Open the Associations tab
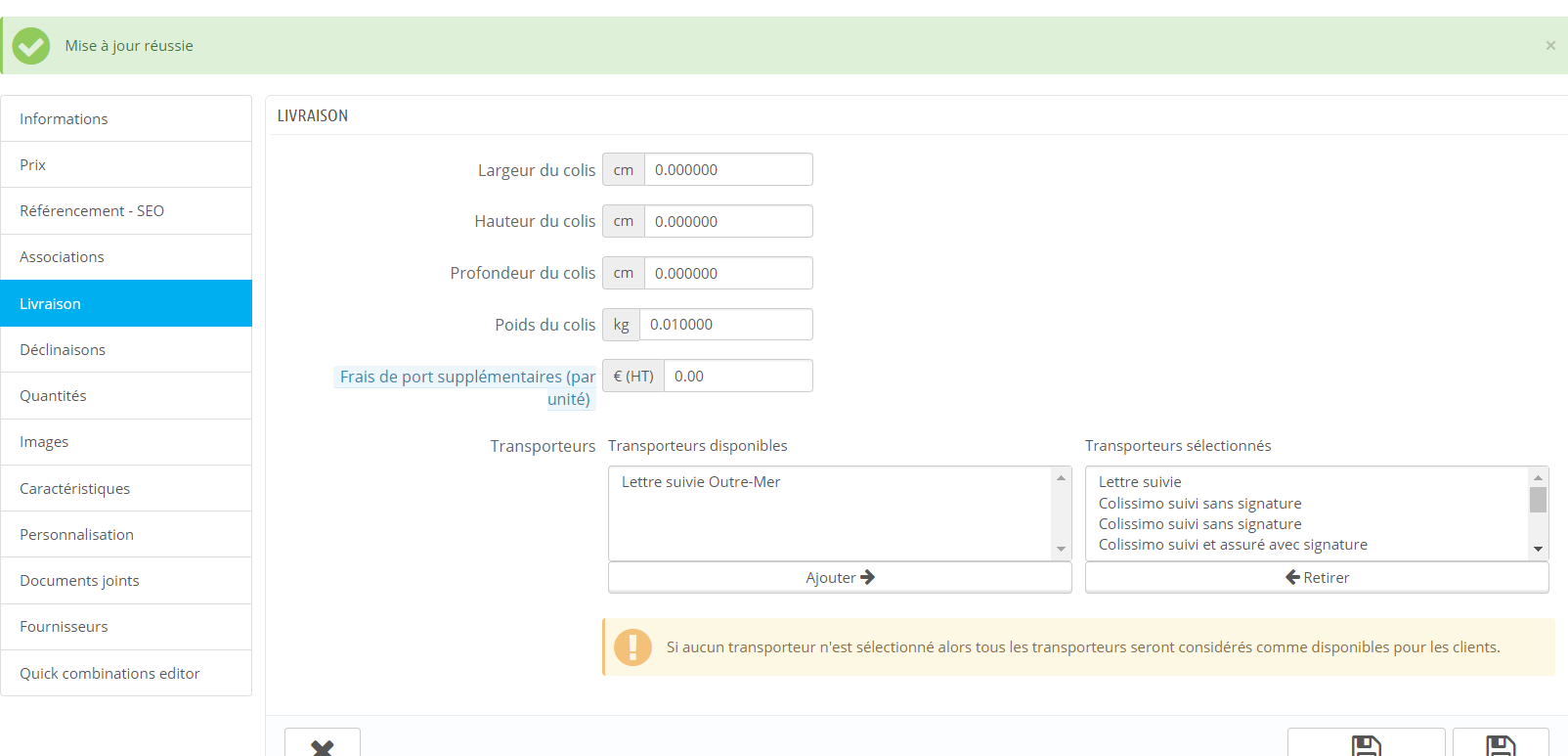This screenshot has height=756, width=1568. tap(126, 257)
